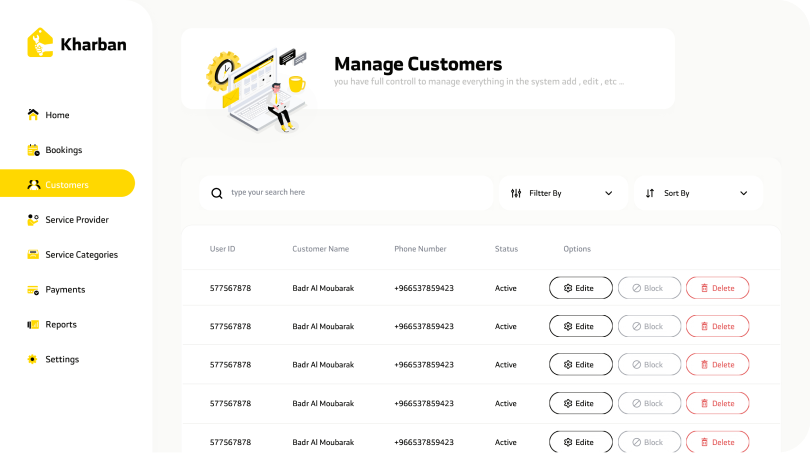Block the customer in second row
The height and width of the screenshot is (453, 811).
coord(649,326)
